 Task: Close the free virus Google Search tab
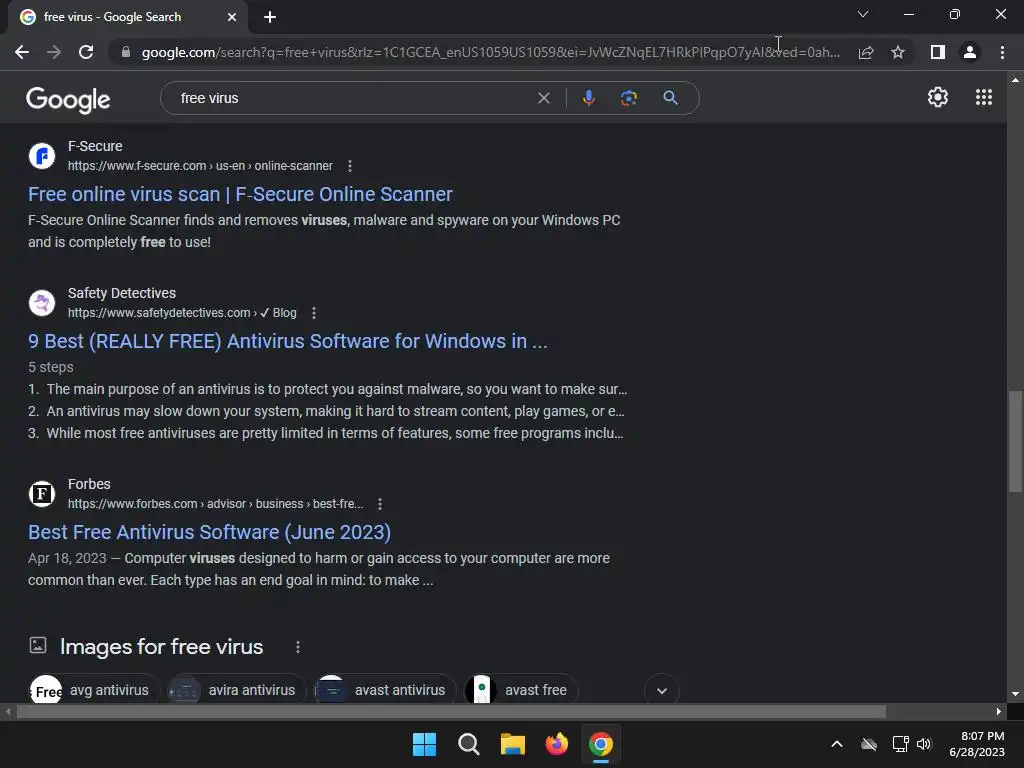[232, 17]
